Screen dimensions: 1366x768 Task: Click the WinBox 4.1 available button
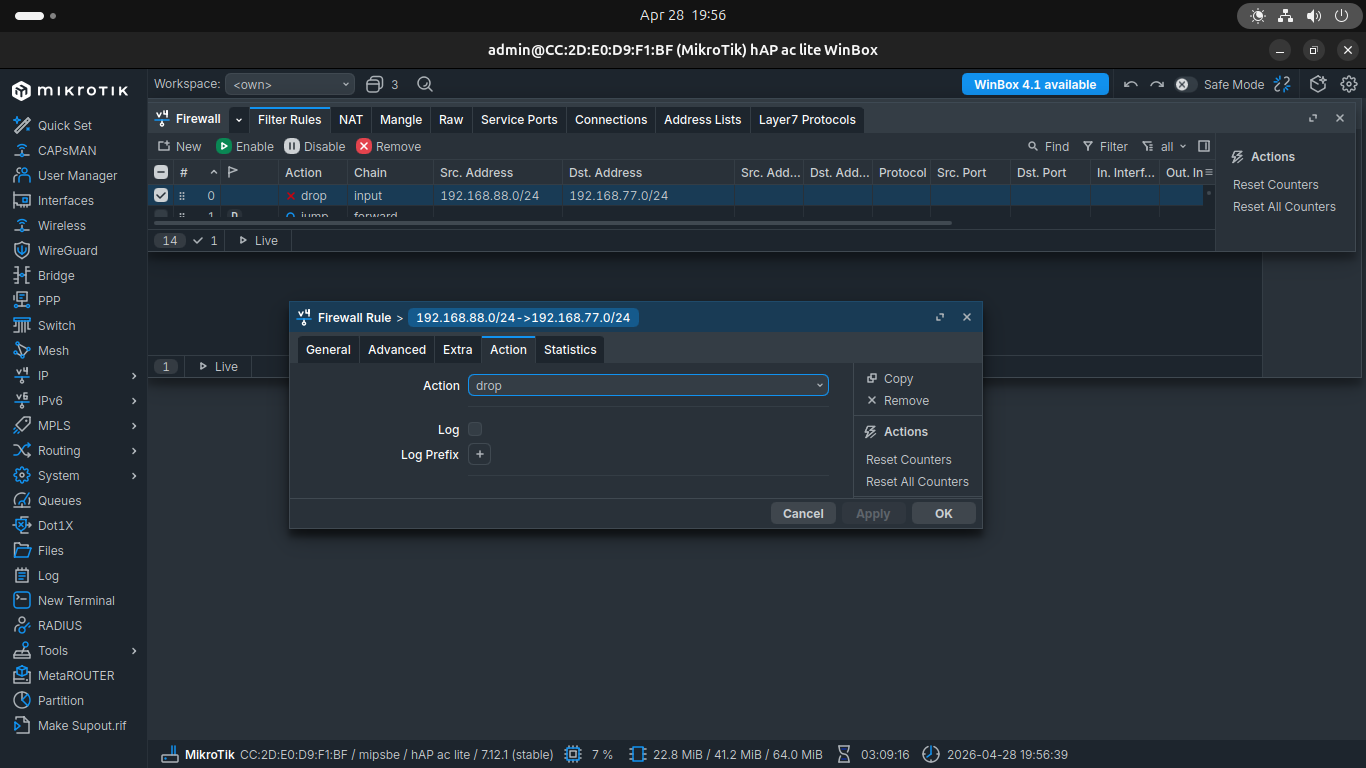point(1035,85)
